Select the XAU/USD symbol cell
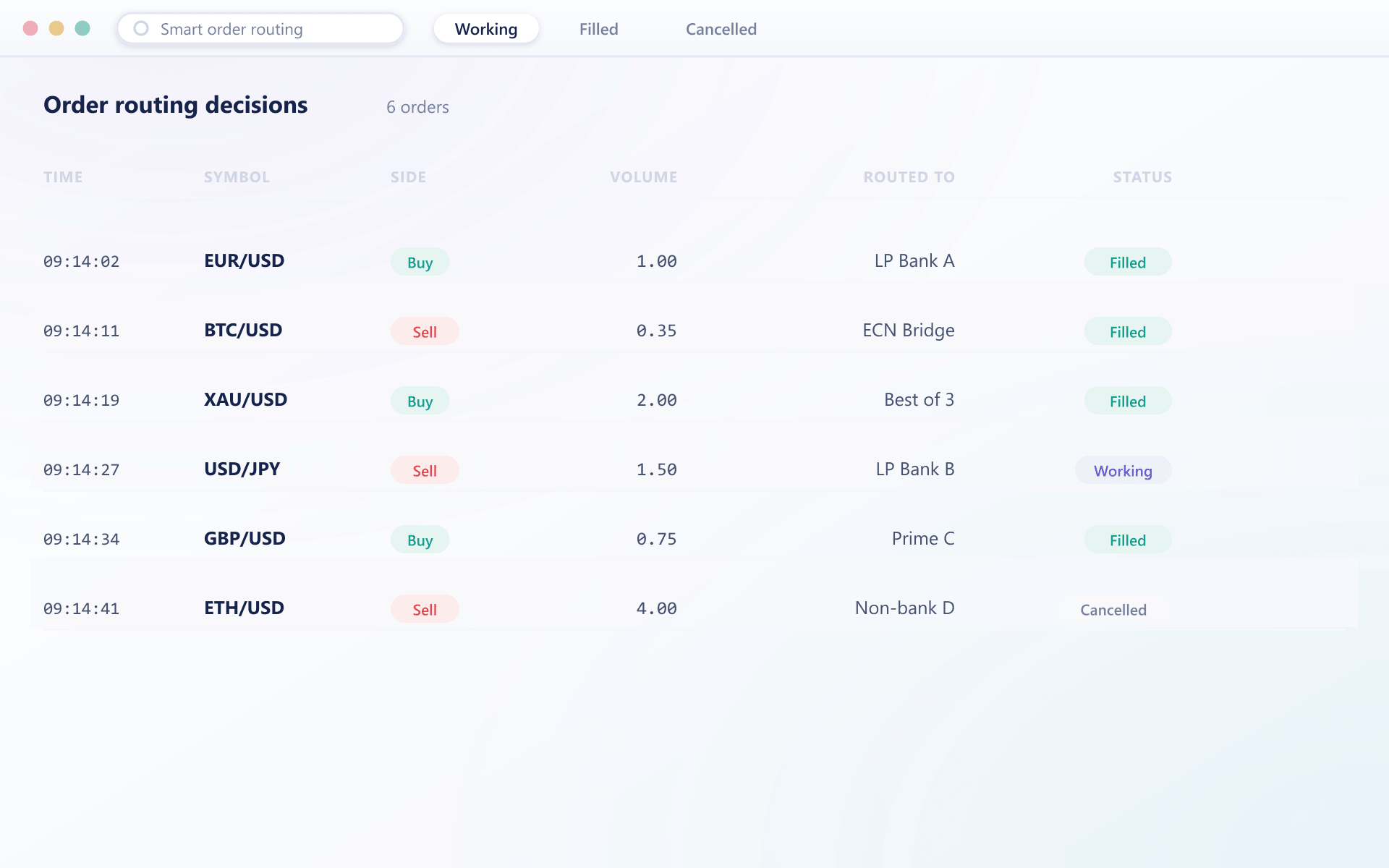Screen dimensions: 1389x868 click(x=245, y=400)
